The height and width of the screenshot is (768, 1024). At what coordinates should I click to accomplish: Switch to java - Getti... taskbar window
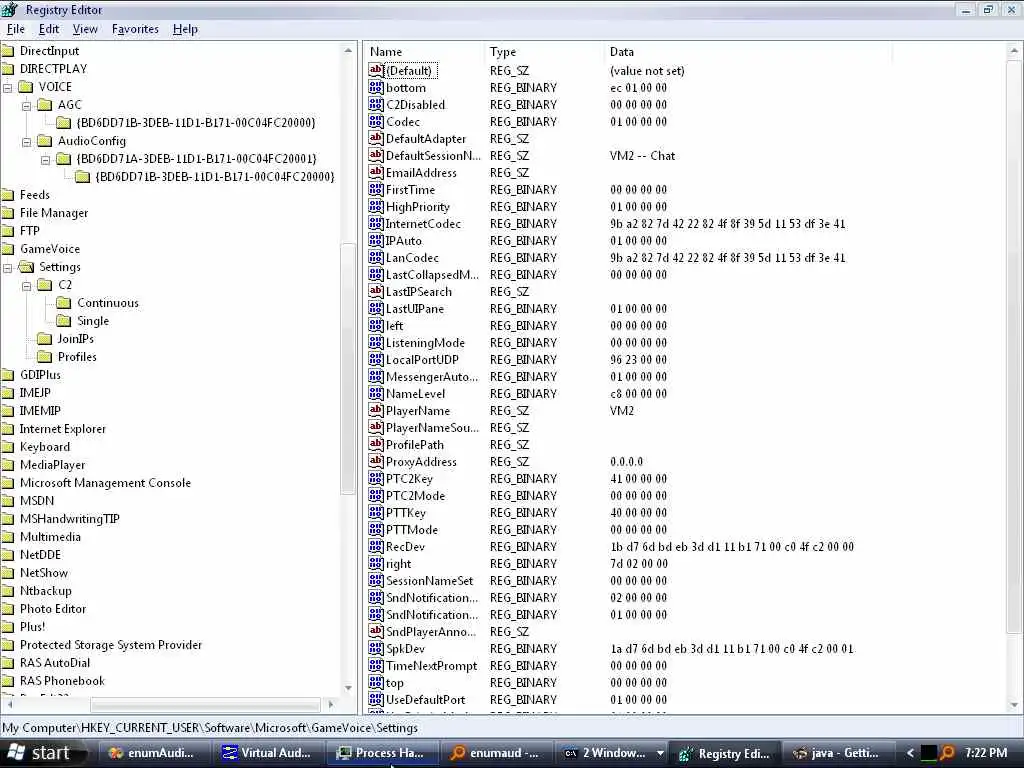(x=838, y=753)
